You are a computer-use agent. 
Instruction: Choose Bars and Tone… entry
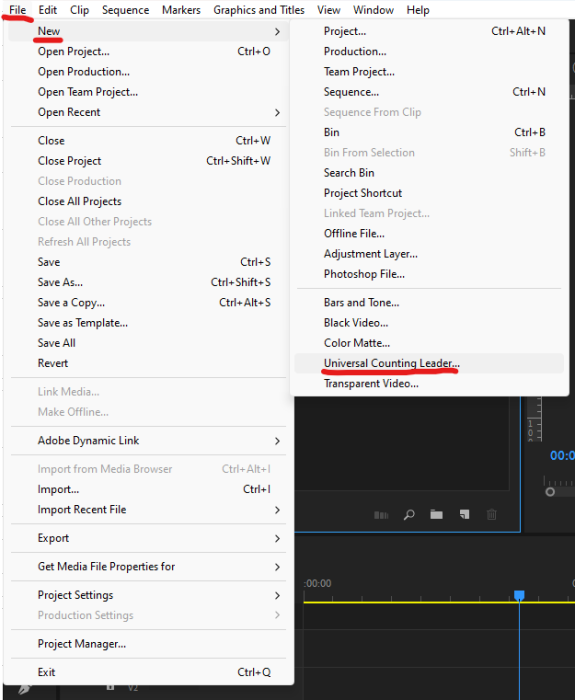pos(429,303)
